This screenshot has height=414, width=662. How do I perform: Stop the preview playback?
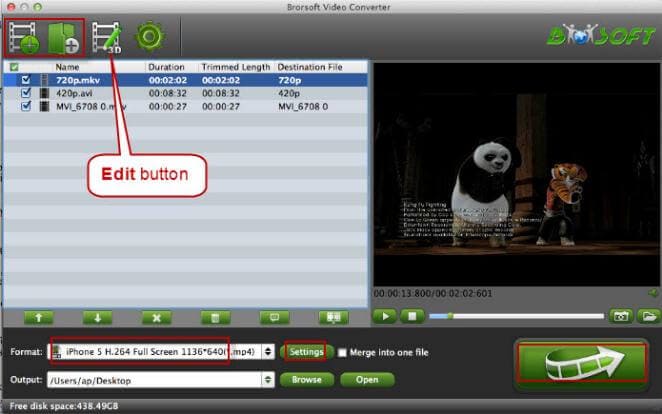(412, 316)
